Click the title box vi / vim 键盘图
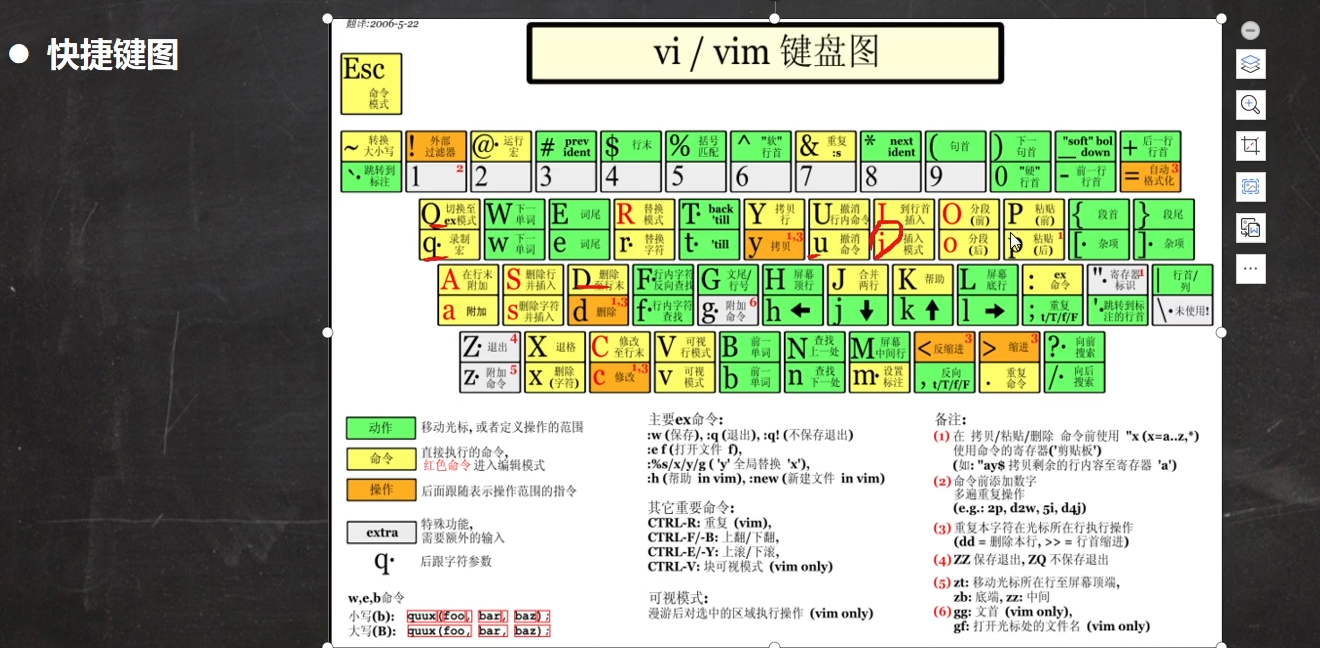 765,53
